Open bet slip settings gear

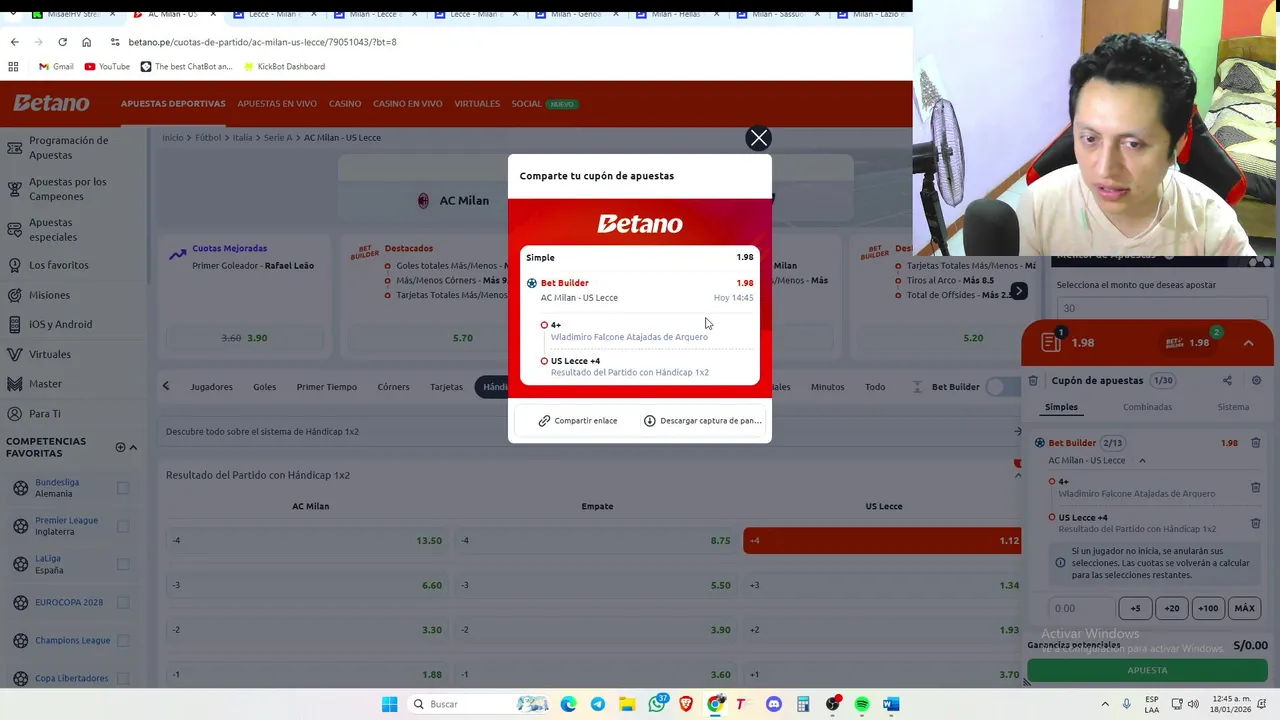[x=1256, y=381]
